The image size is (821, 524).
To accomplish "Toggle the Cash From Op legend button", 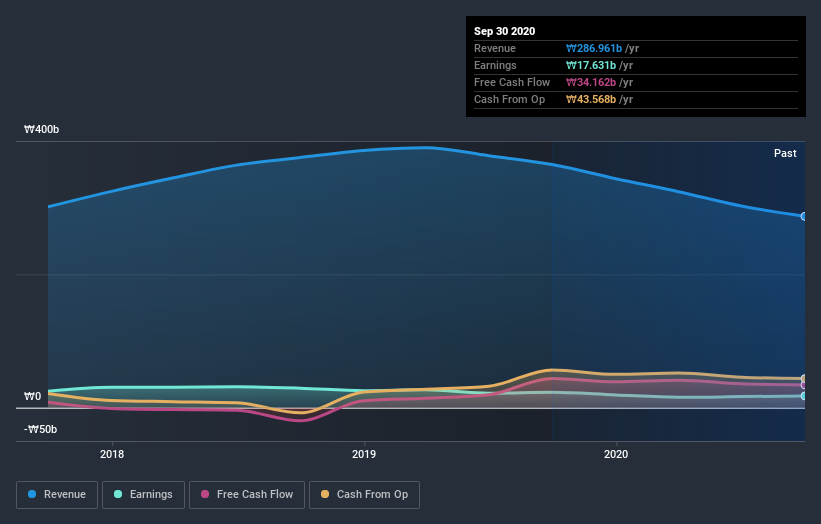I will tap(364, 495).
